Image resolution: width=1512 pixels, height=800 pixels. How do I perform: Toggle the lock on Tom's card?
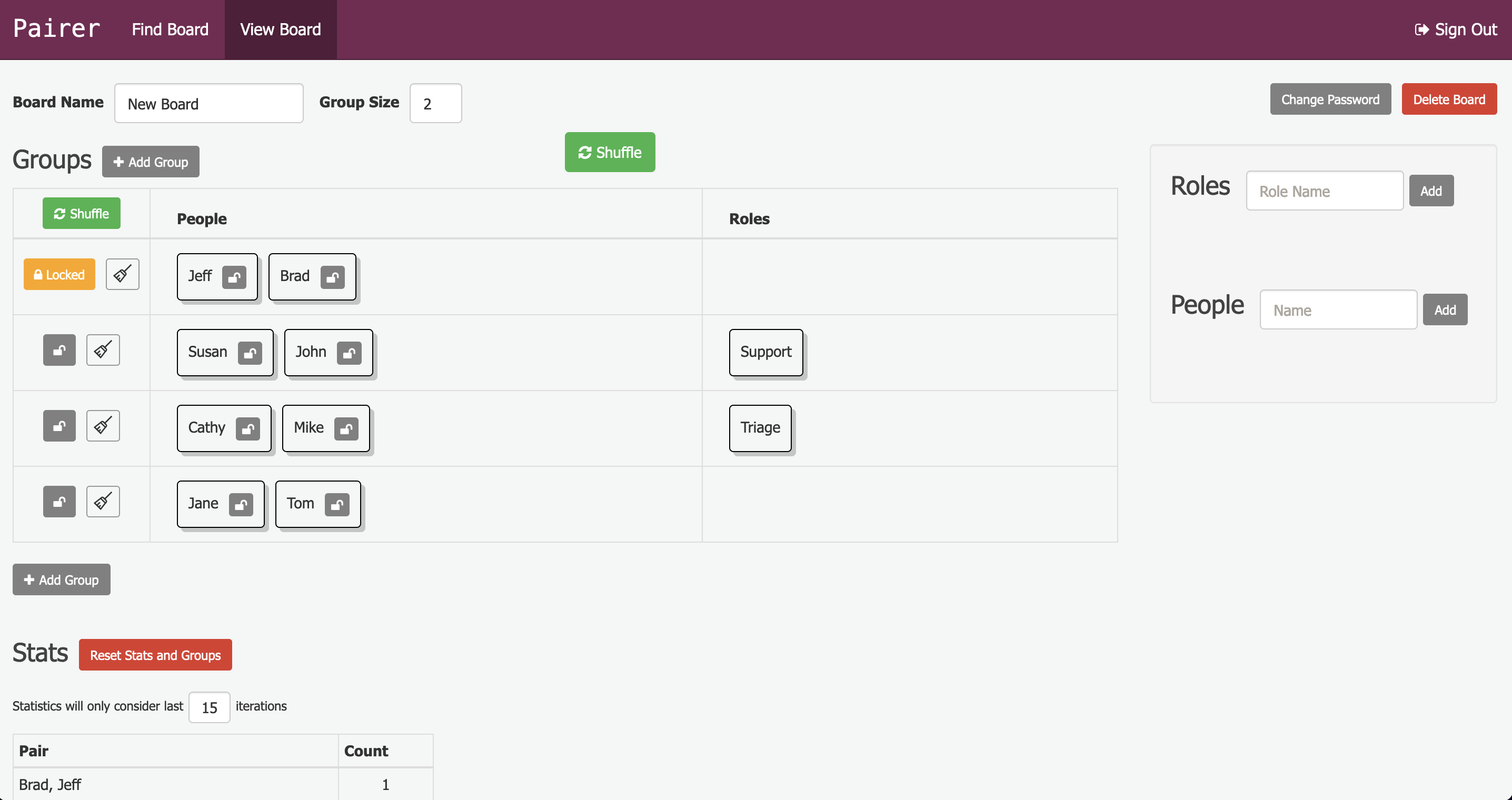tap(337, 504)
